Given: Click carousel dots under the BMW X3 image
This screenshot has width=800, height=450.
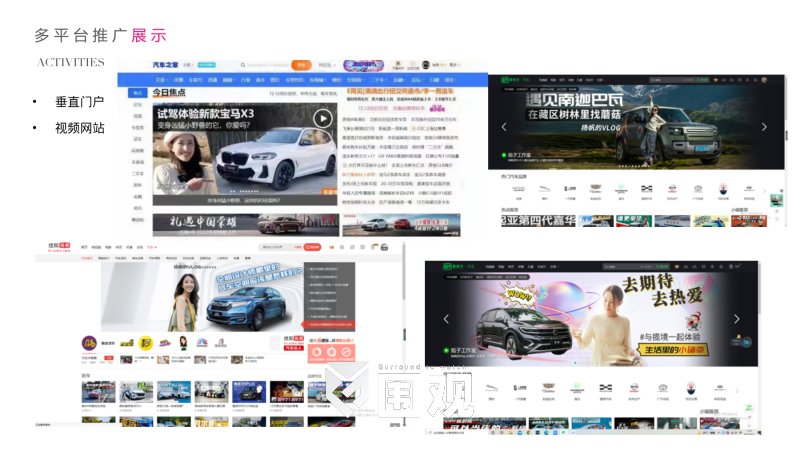Looking at the screenshot, I should tap(245, 190).
